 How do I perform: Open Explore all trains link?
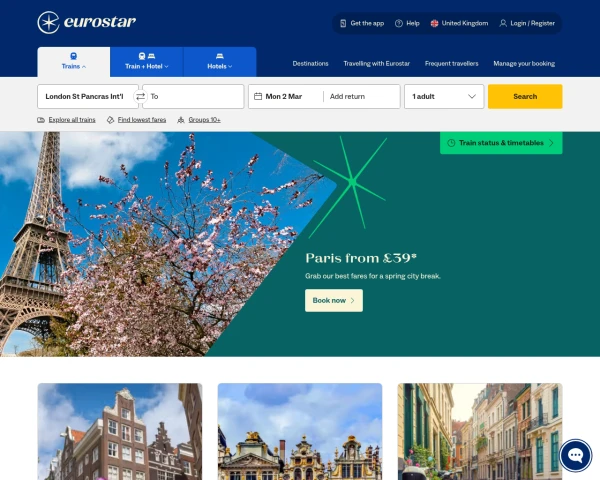tap(72, 120)
